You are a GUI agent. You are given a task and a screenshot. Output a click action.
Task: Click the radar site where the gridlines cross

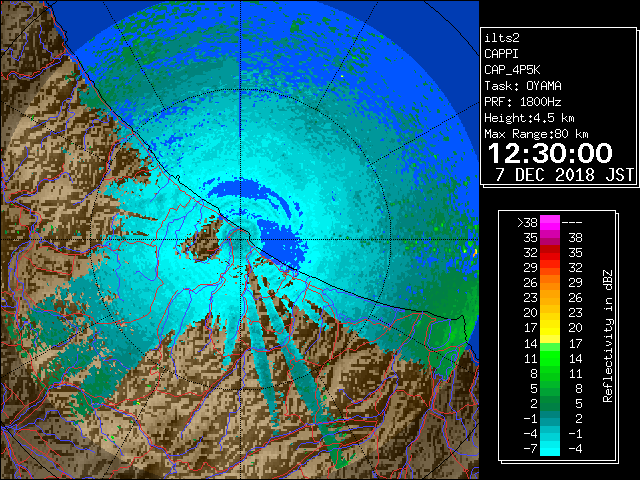[x=240, y=240]
